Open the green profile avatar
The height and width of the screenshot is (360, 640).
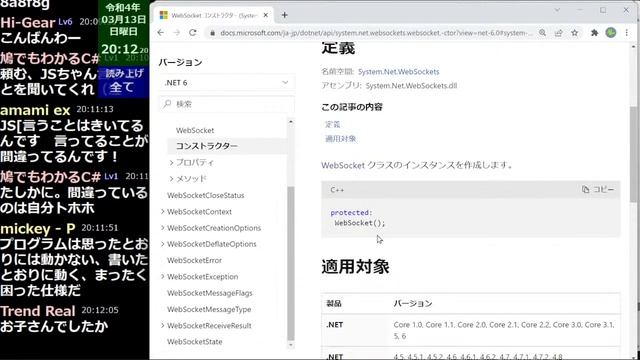611,33
